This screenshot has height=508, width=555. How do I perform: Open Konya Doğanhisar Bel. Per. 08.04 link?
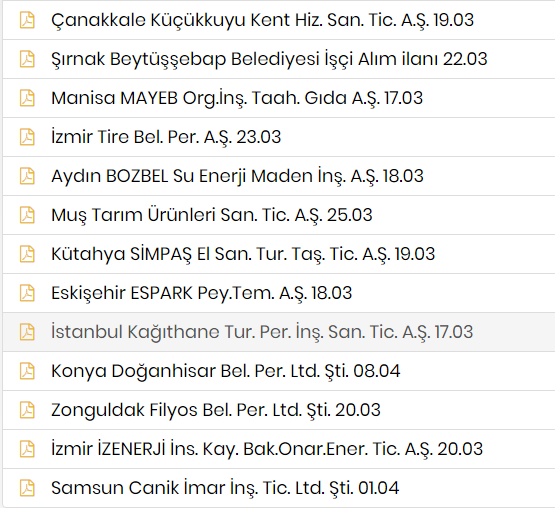click(x=225, y=371)
